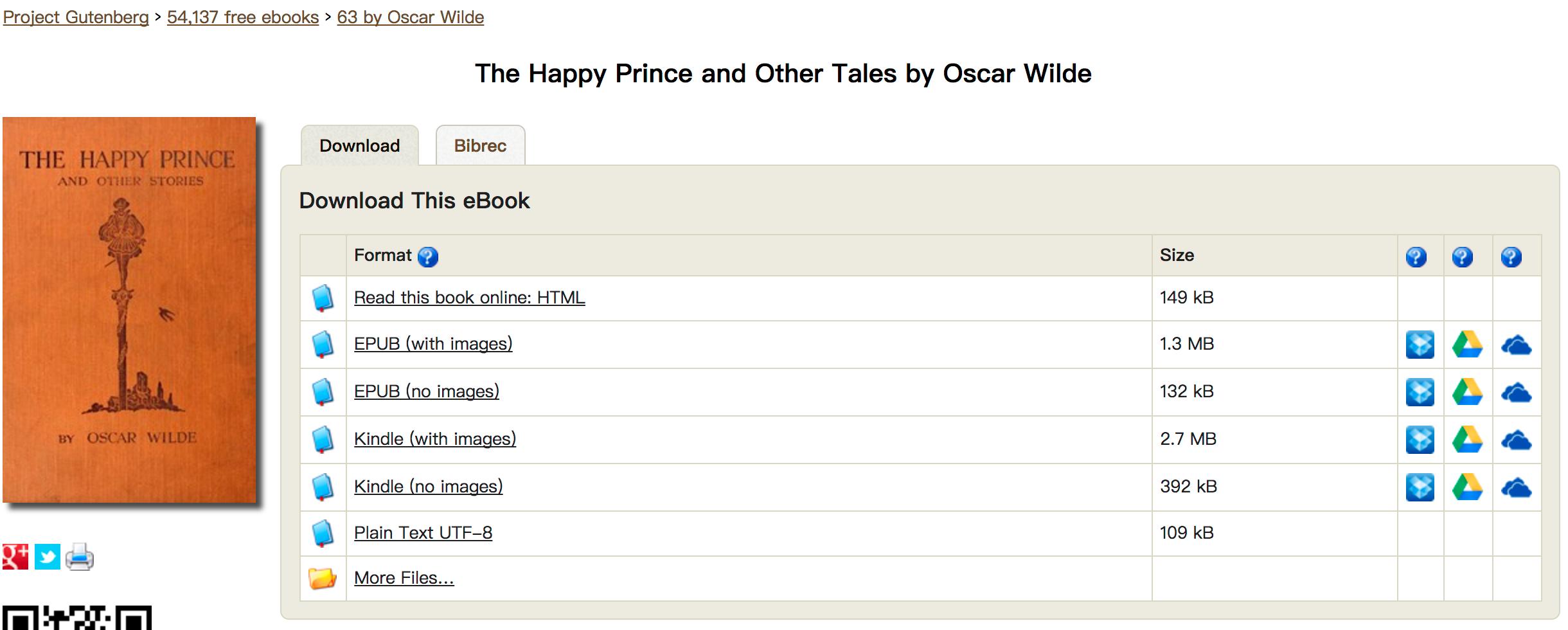1568x630 pixels.
Task: Click the Google+ share icon
Action: pyautogui.click(x=15, y=557)
